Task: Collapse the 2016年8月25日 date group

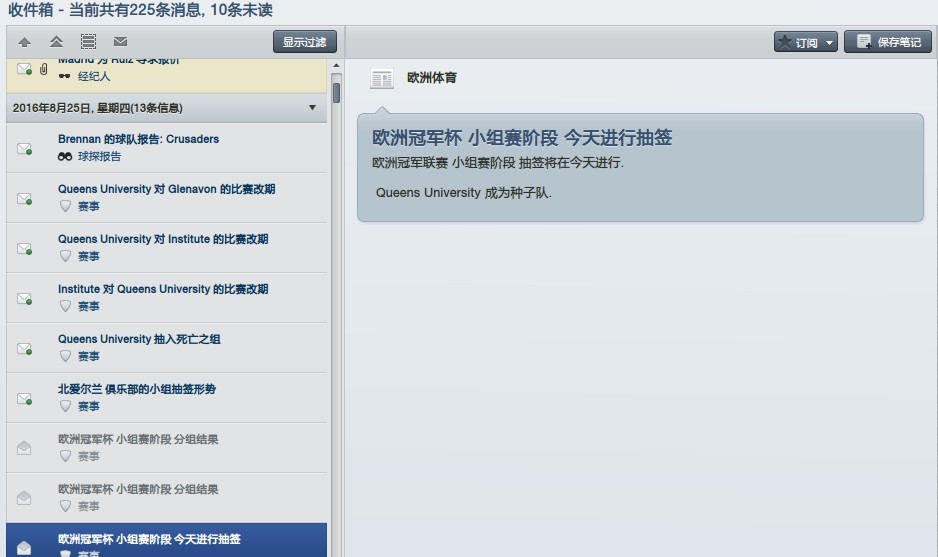Action: (312, 108)
